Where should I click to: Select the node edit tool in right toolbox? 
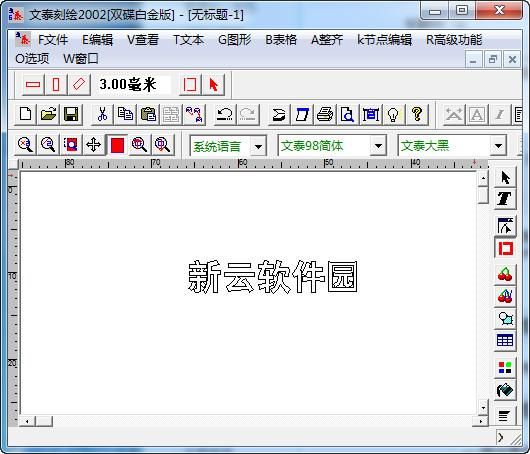coord(505,226)
